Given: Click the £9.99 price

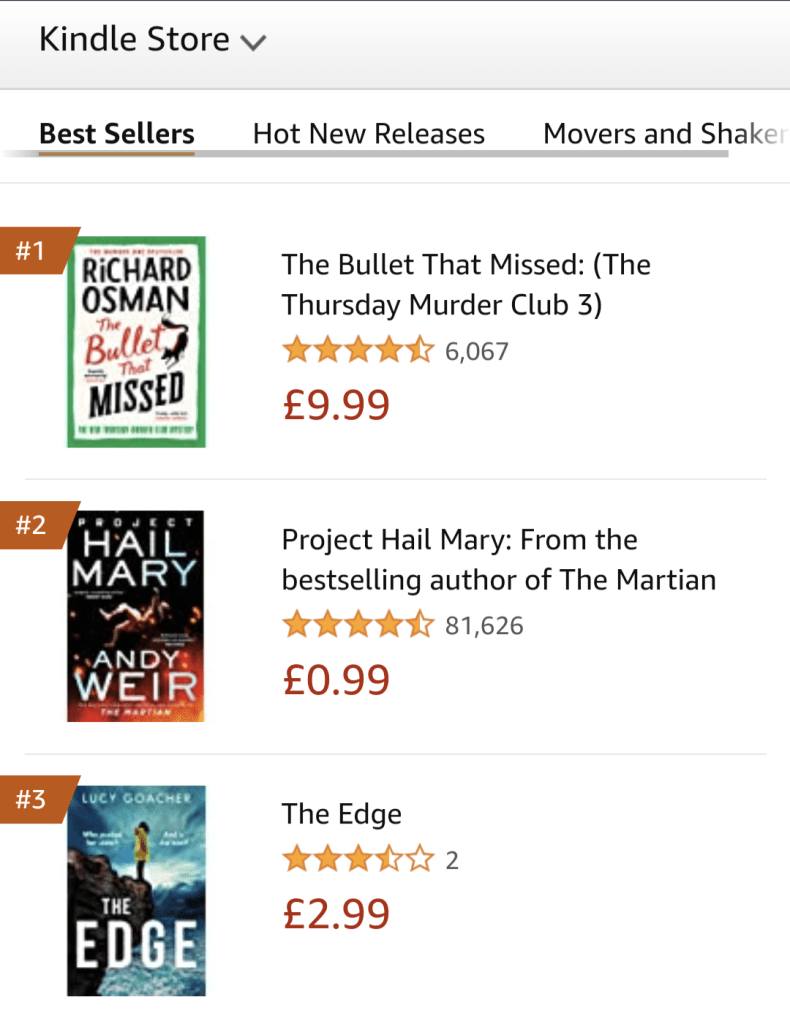Looking at the screenshot, I should (336, 404).
